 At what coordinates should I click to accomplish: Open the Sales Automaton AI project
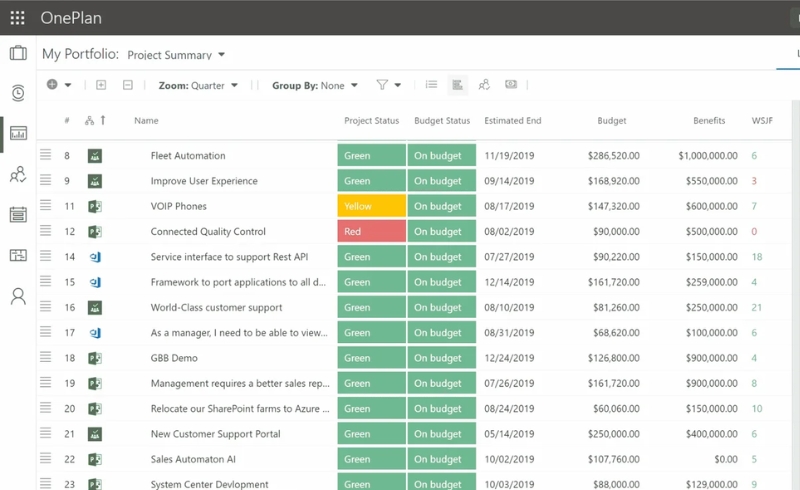[193, 459]
